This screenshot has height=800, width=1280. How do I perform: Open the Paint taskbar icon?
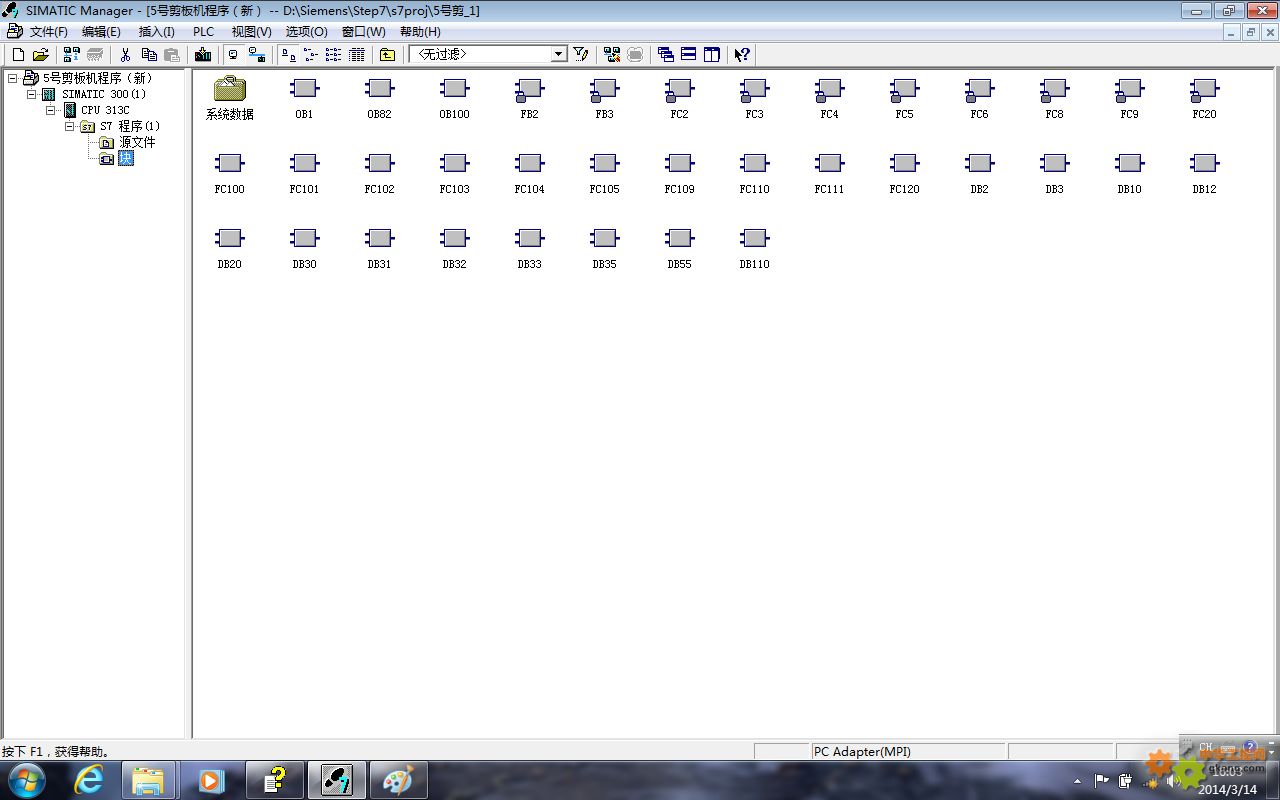[x=398, y=781]
